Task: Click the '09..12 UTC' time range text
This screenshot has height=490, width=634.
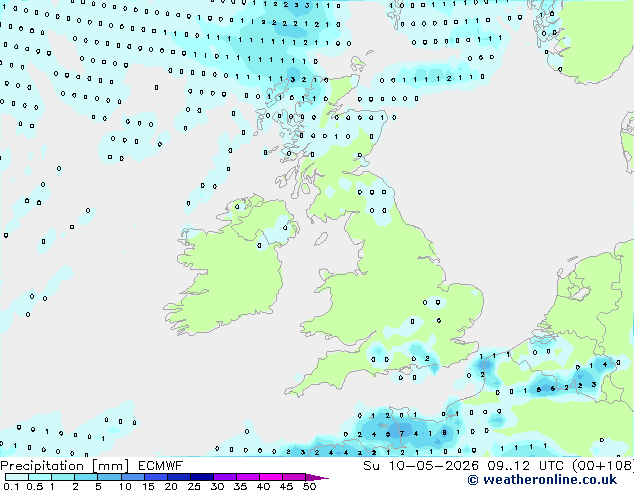Action: (x=525, y=466)
